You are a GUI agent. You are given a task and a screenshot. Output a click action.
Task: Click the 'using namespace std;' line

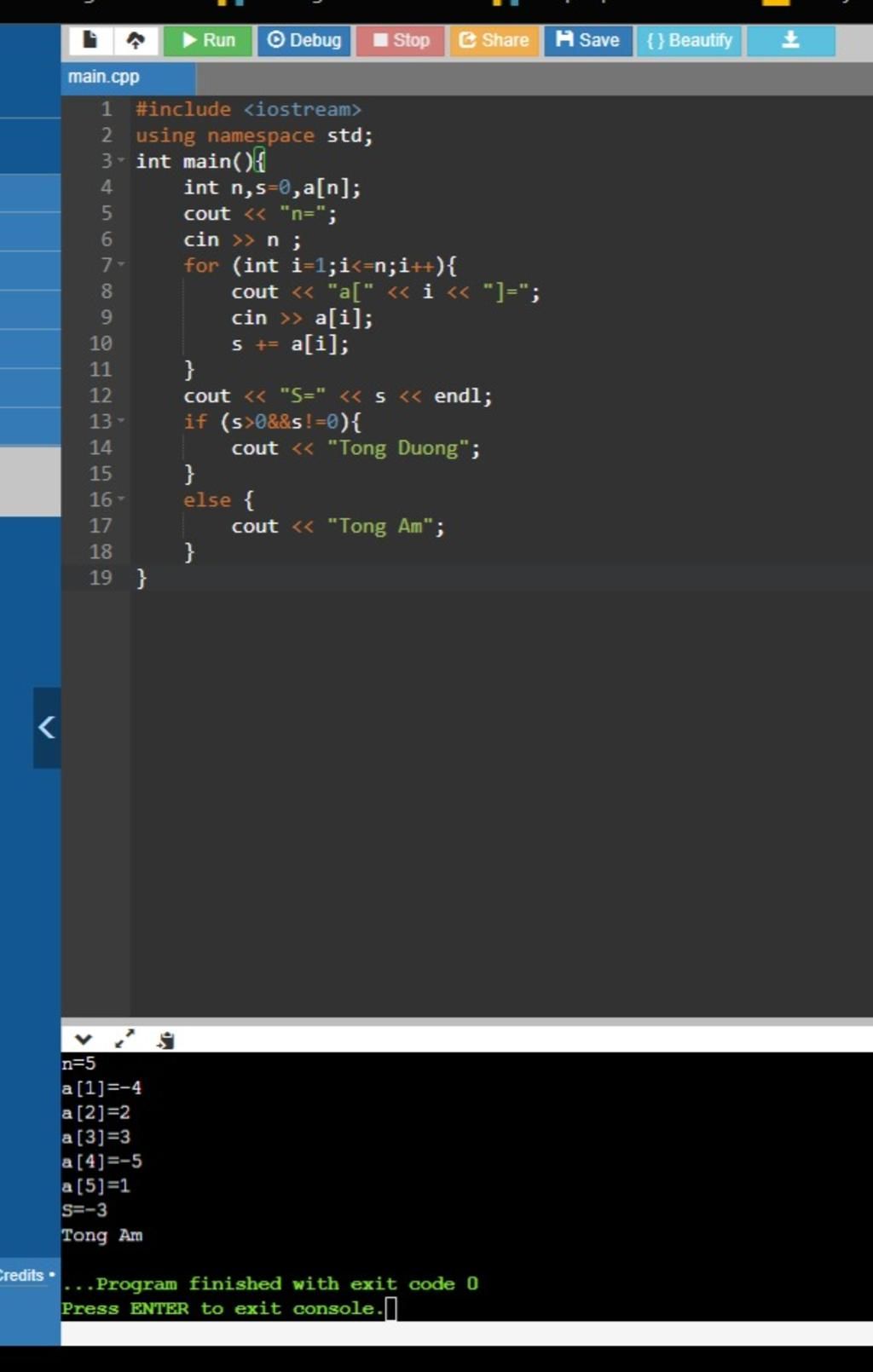coord(254,135)
